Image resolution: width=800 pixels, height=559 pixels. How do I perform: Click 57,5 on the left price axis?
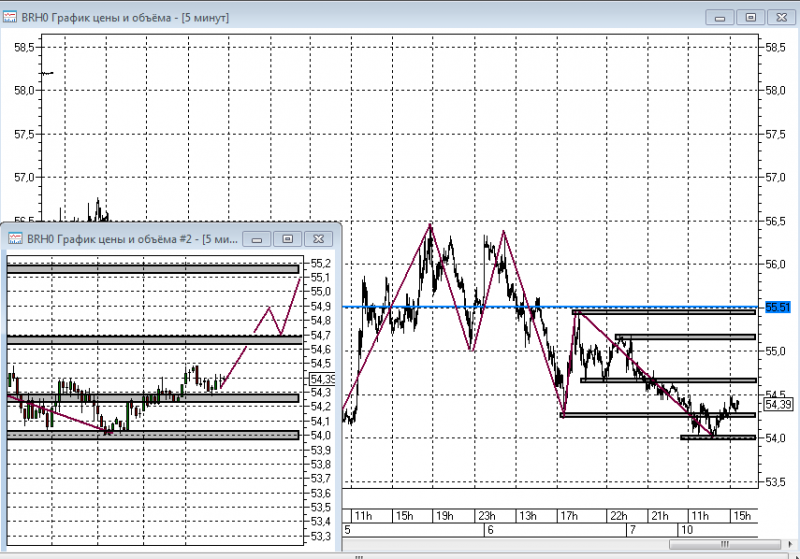pyautogui.click(x=24, y=134)
